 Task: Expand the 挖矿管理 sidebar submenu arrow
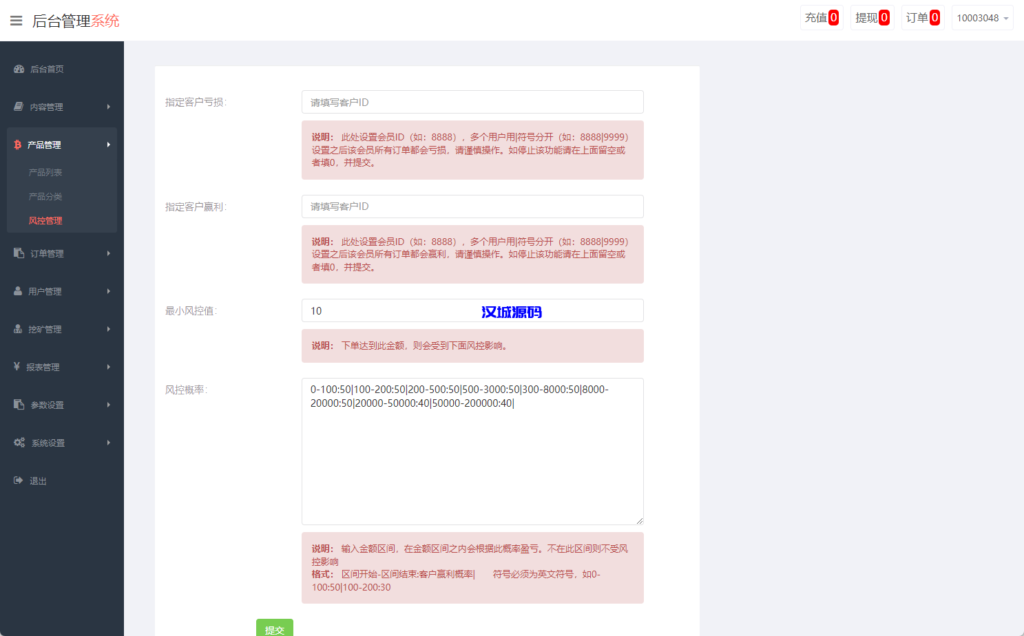[x=108, y=329]
